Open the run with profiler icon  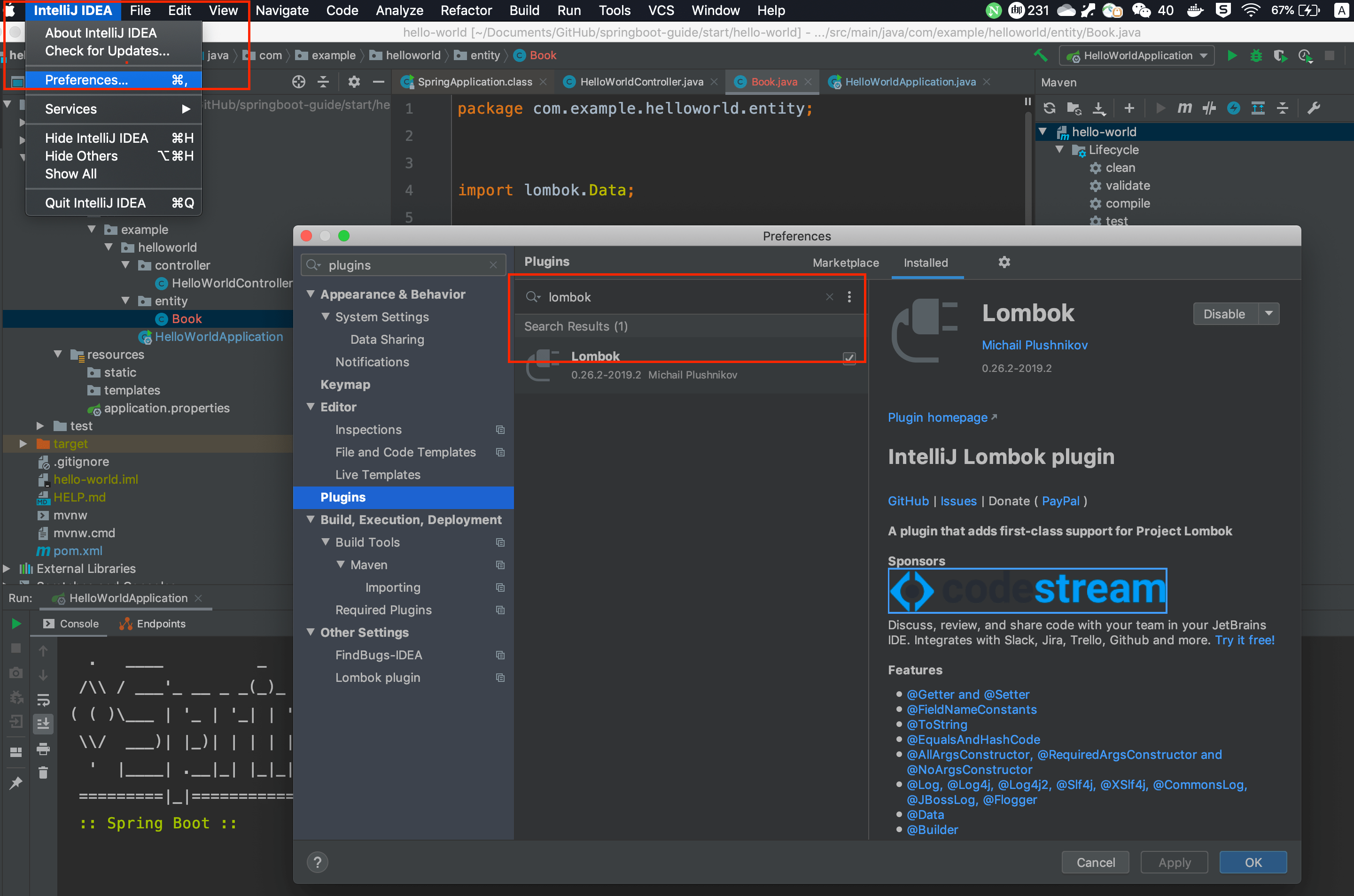click(x=1305, y=55)
